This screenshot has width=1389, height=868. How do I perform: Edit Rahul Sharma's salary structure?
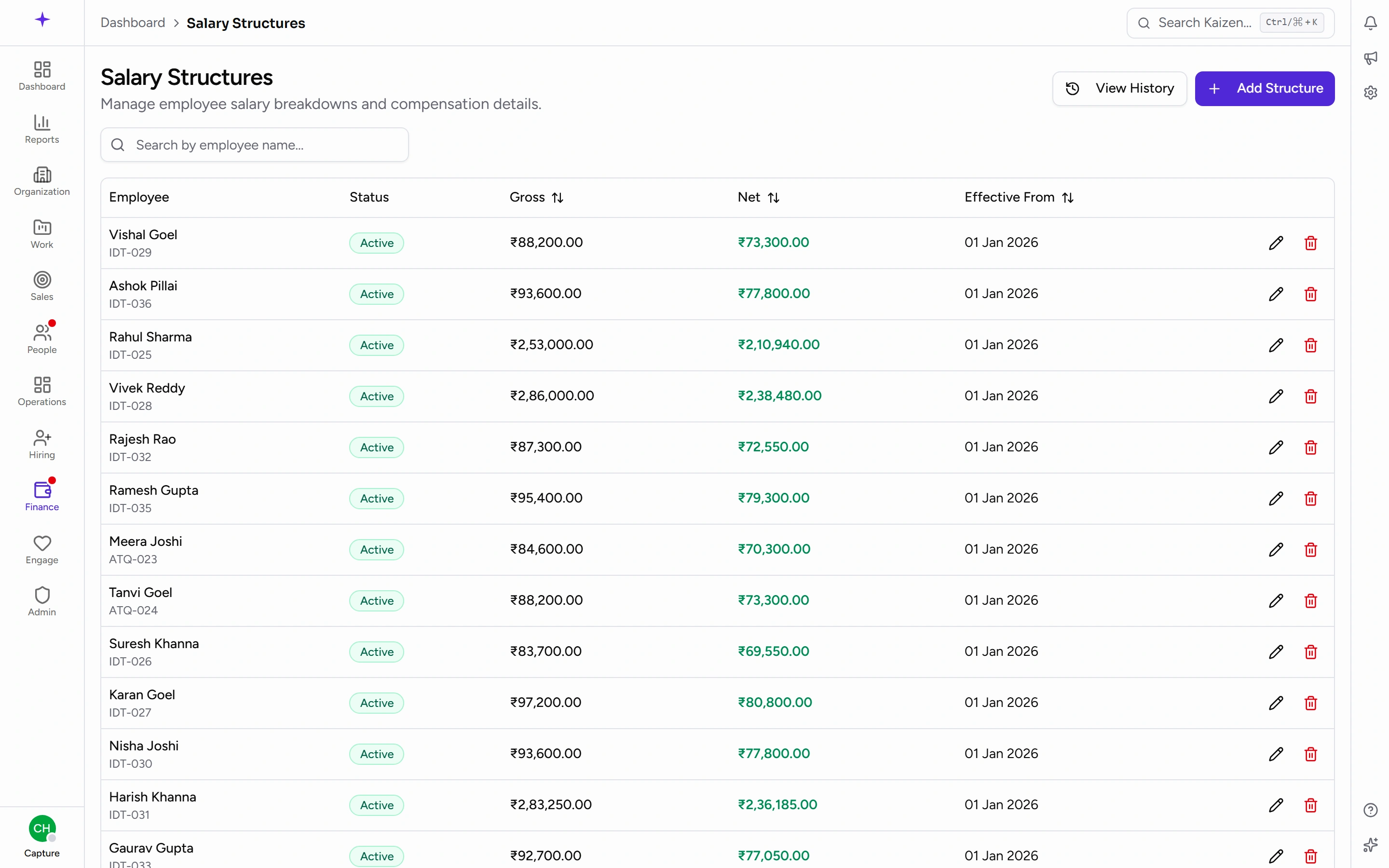(x=1275, y=345)
